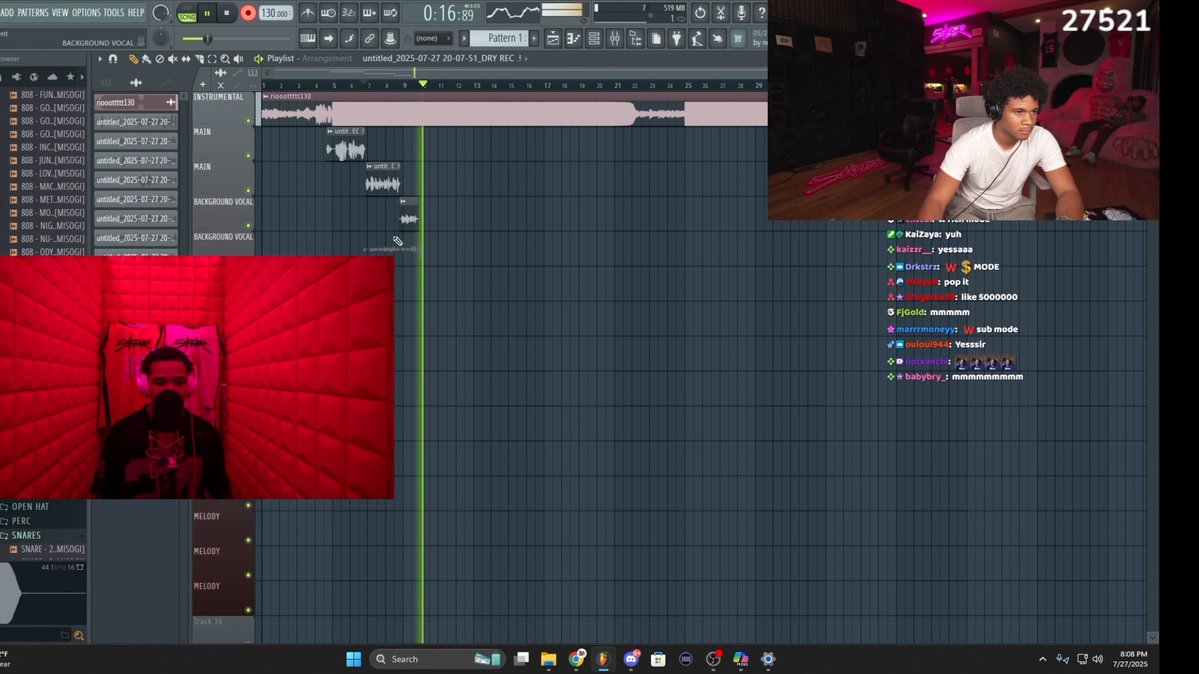The width and height of the screenshot is (1199, 674).
Task: Open the FL Studio shop cart icon
Action: point(738,38)
